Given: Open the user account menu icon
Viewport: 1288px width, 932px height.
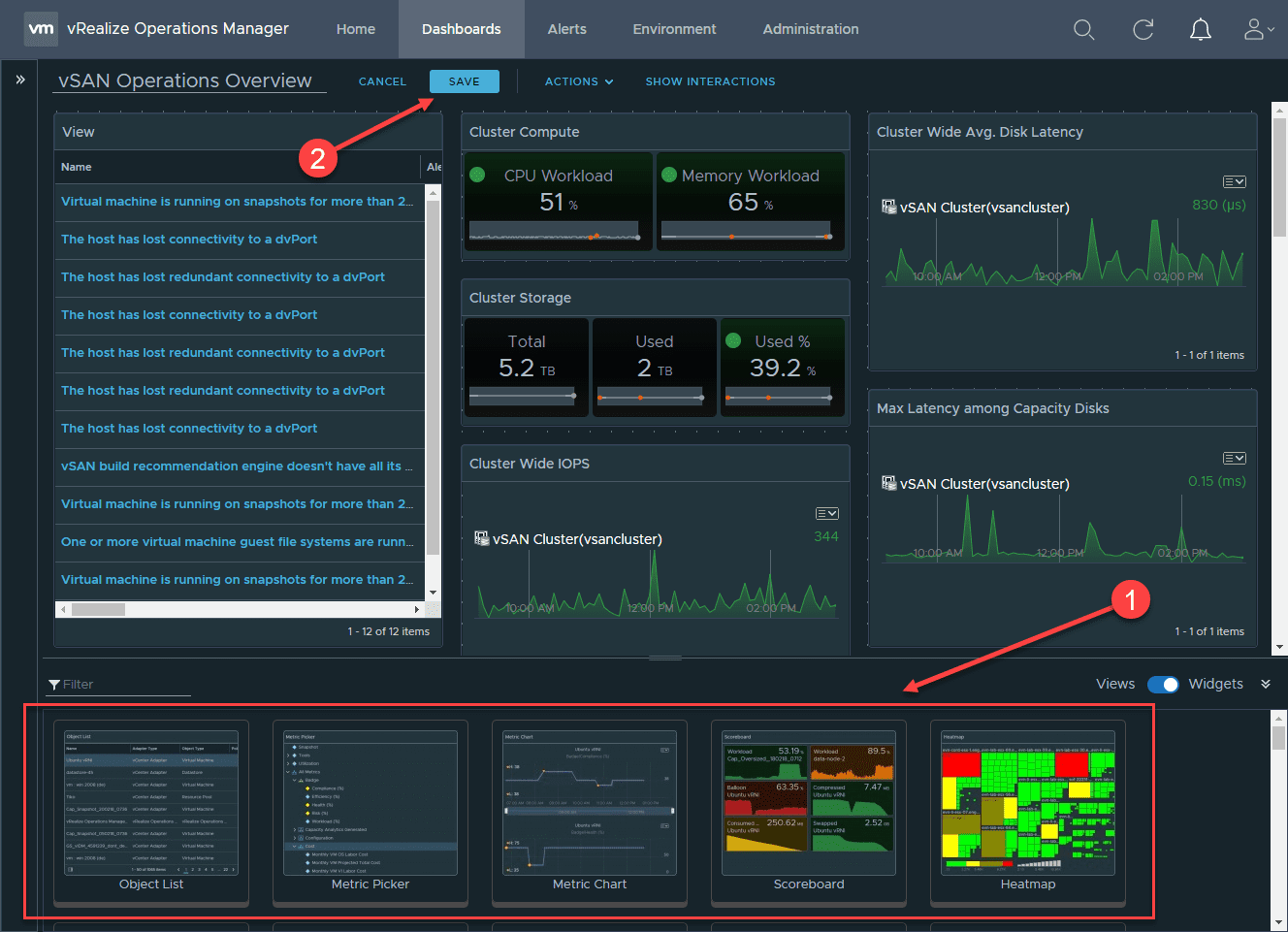Looking at the screenshot, I should (x=1253, y=29).
